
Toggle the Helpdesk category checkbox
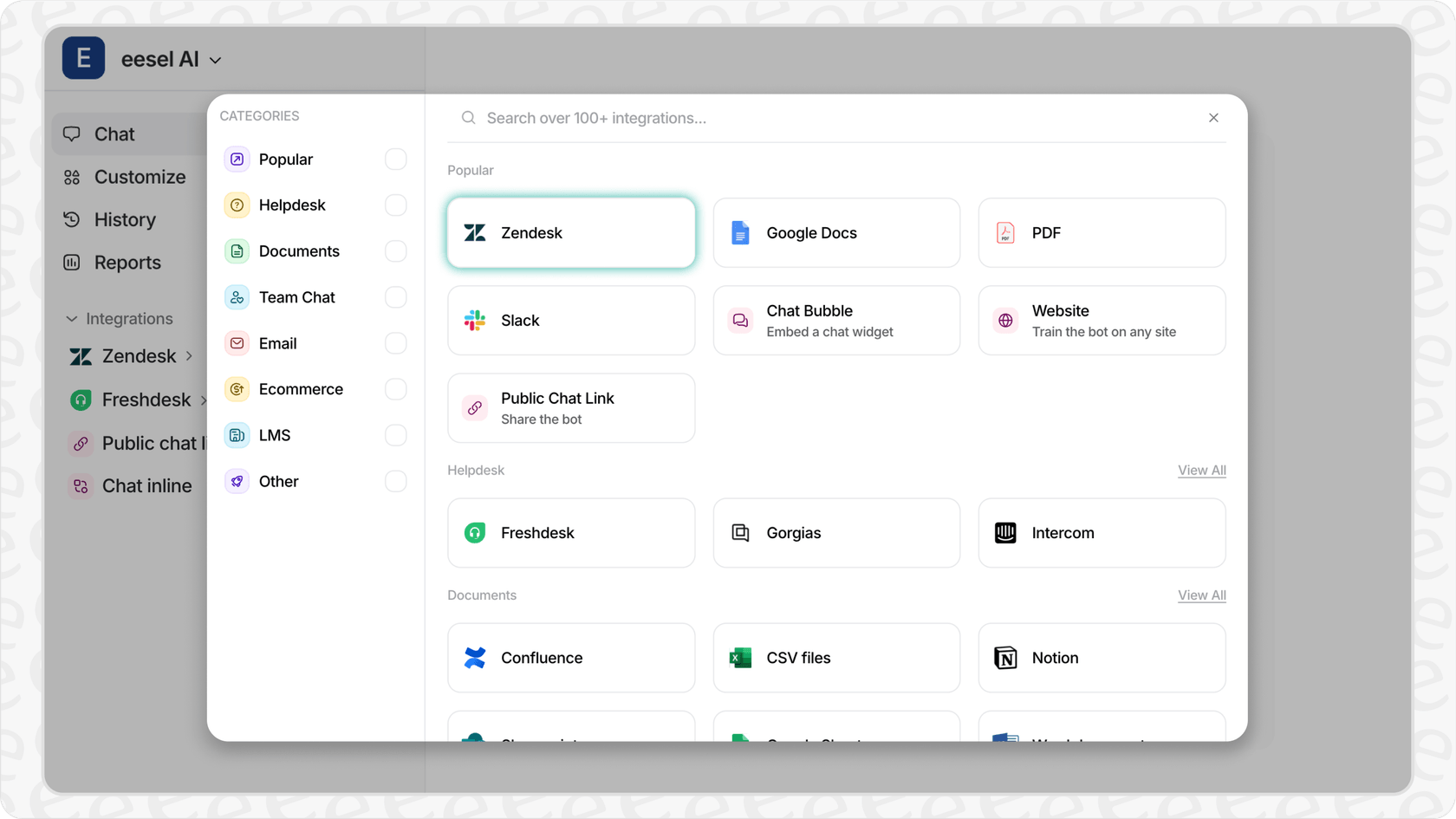395,205
